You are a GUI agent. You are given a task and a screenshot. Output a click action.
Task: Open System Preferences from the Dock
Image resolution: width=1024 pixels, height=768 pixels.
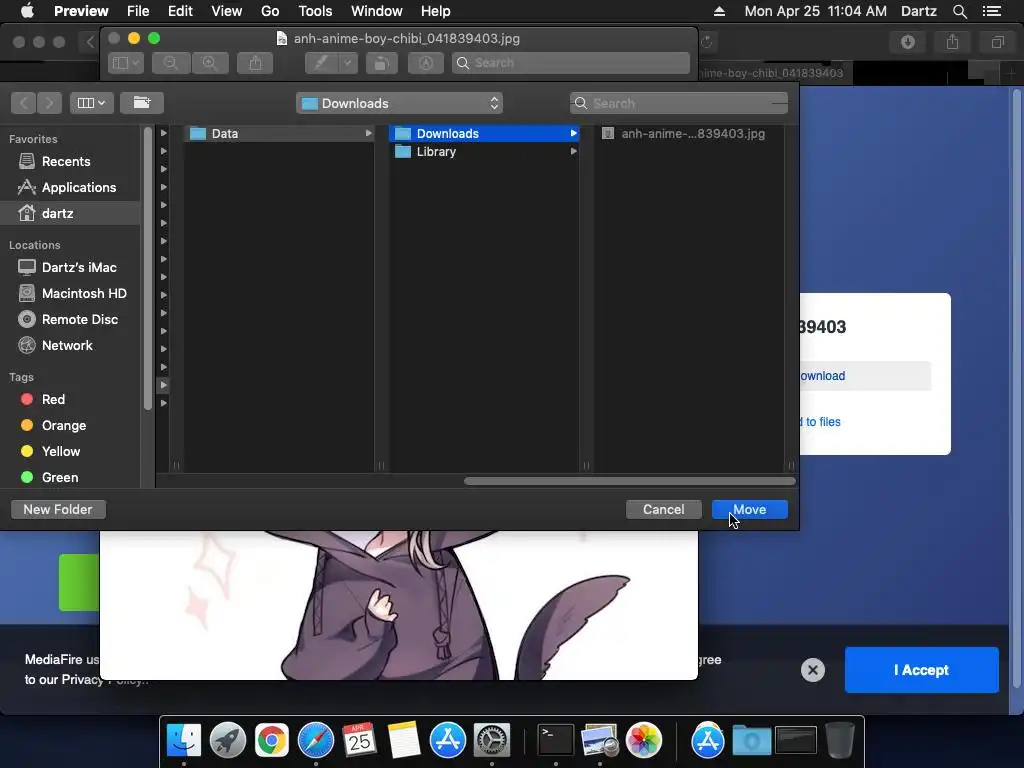tap(492, 740)
